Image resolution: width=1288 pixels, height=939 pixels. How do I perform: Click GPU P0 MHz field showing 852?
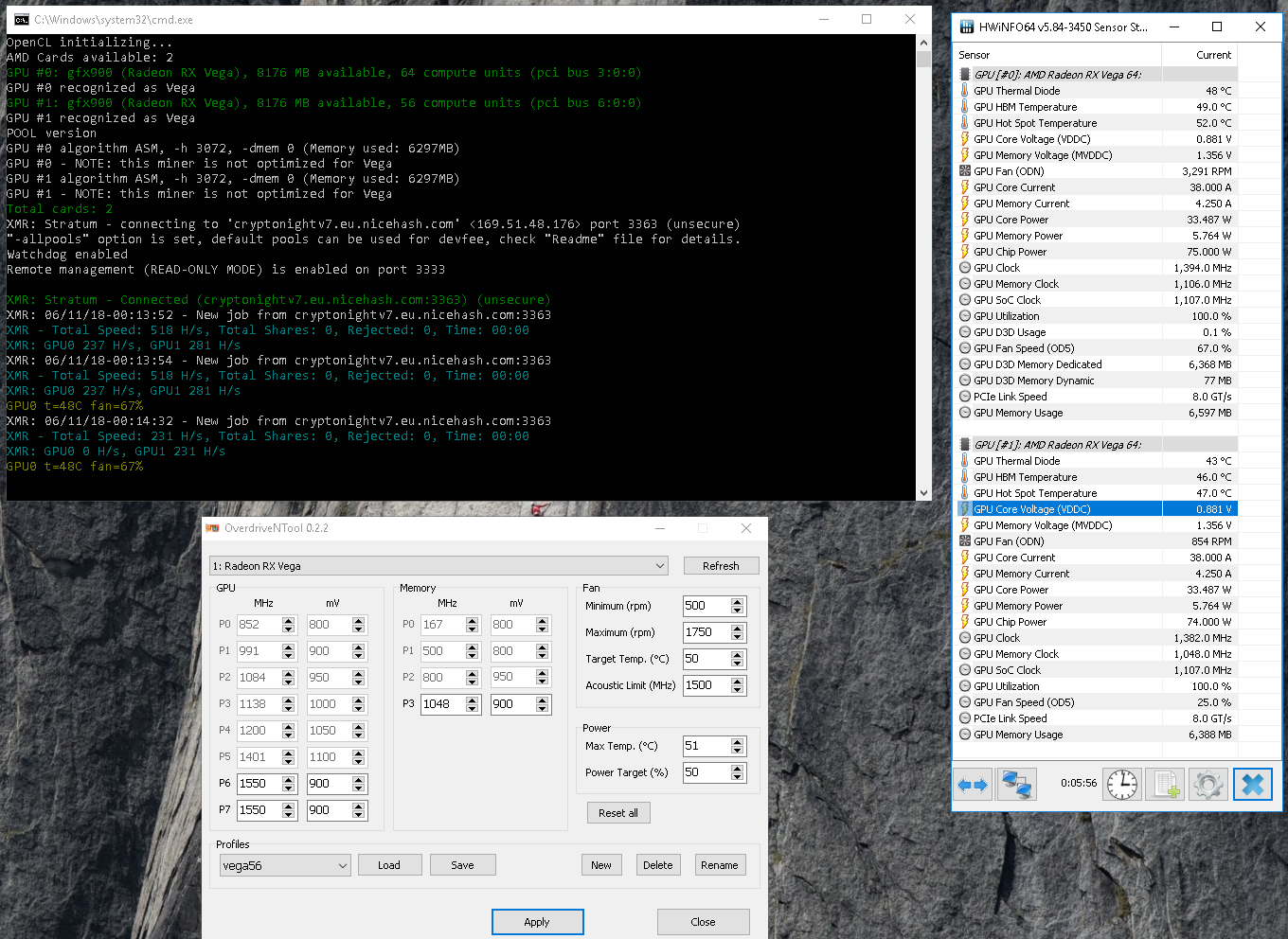pyautogui.click(x=259, y=625)
